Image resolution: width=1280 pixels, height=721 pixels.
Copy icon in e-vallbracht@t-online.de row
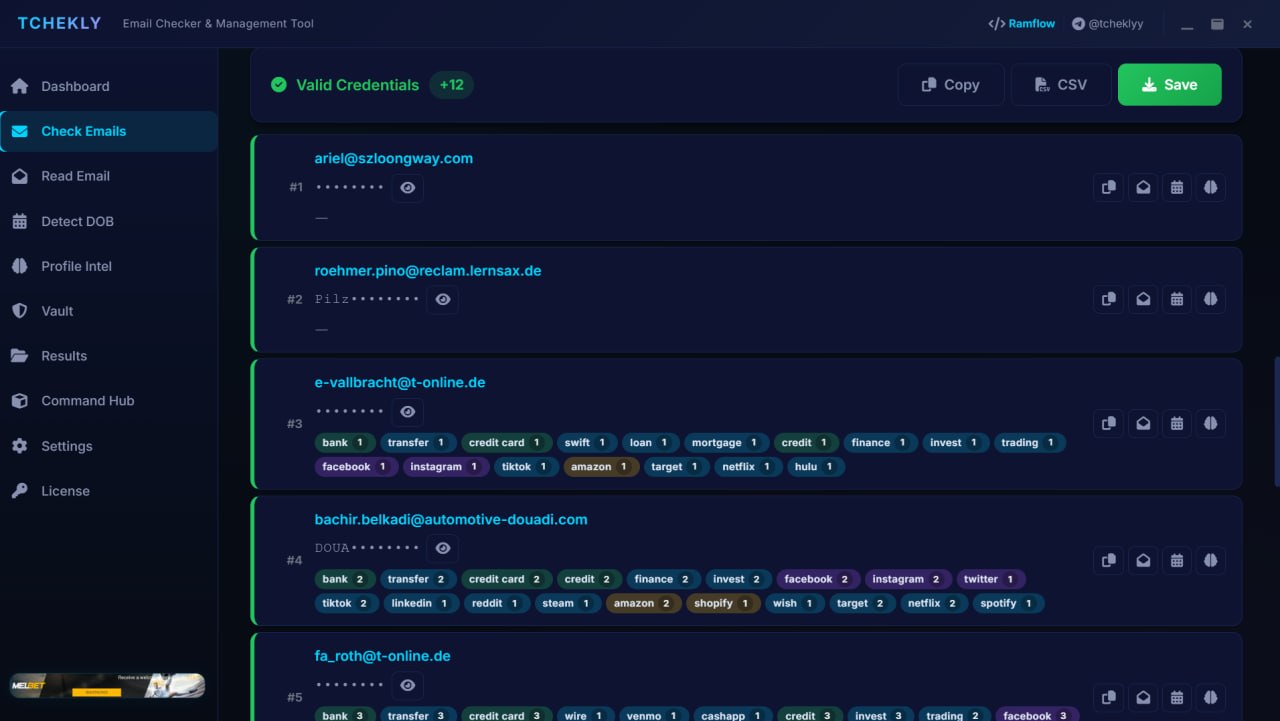(x=1108, y=423)
